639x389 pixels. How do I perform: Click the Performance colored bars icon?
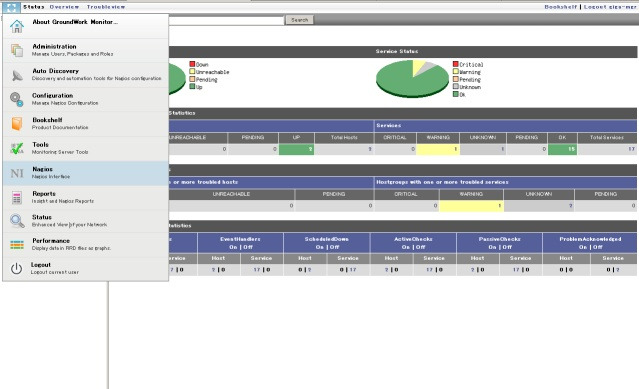point(17,245)
